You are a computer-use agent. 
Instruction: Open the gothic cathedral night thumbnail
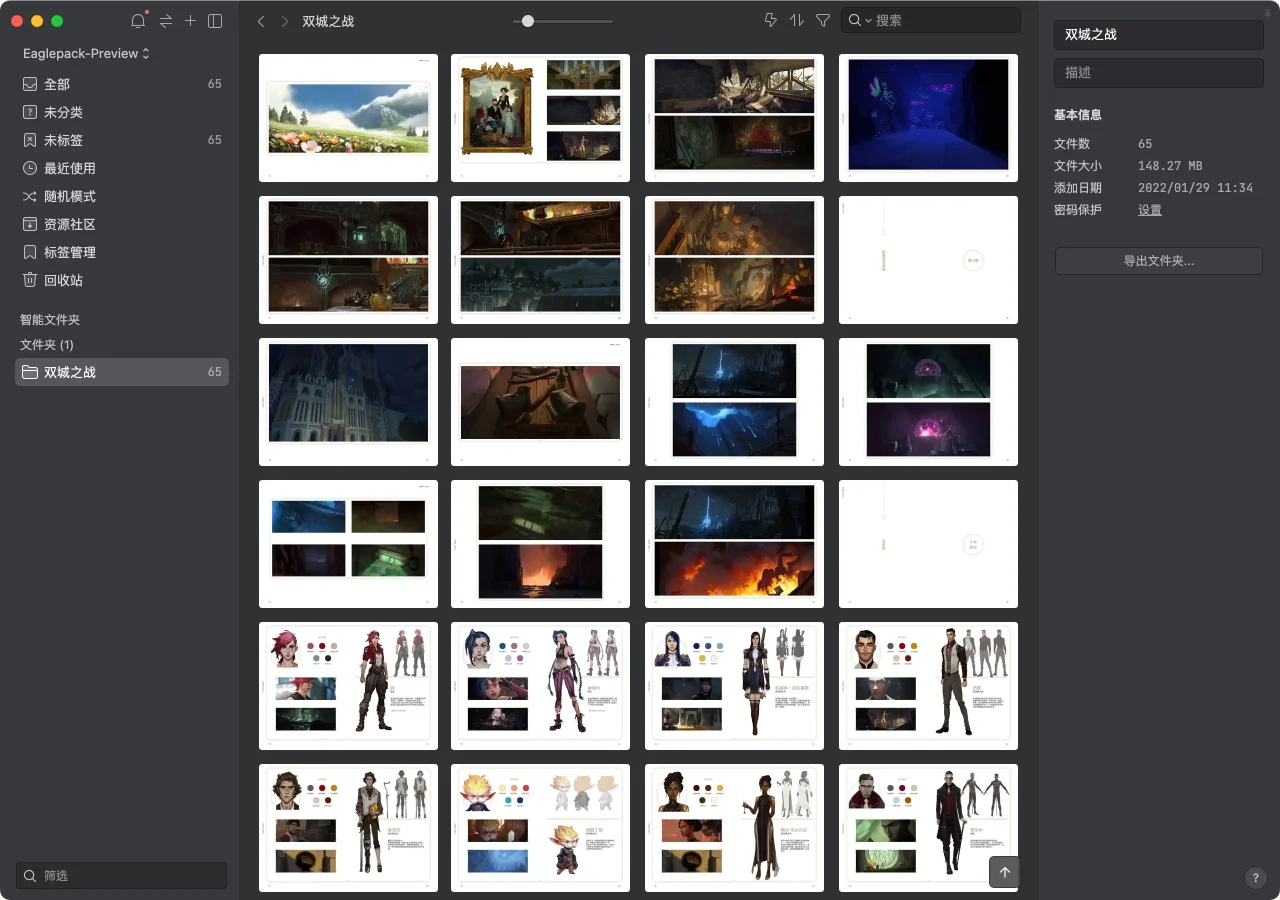348,402
